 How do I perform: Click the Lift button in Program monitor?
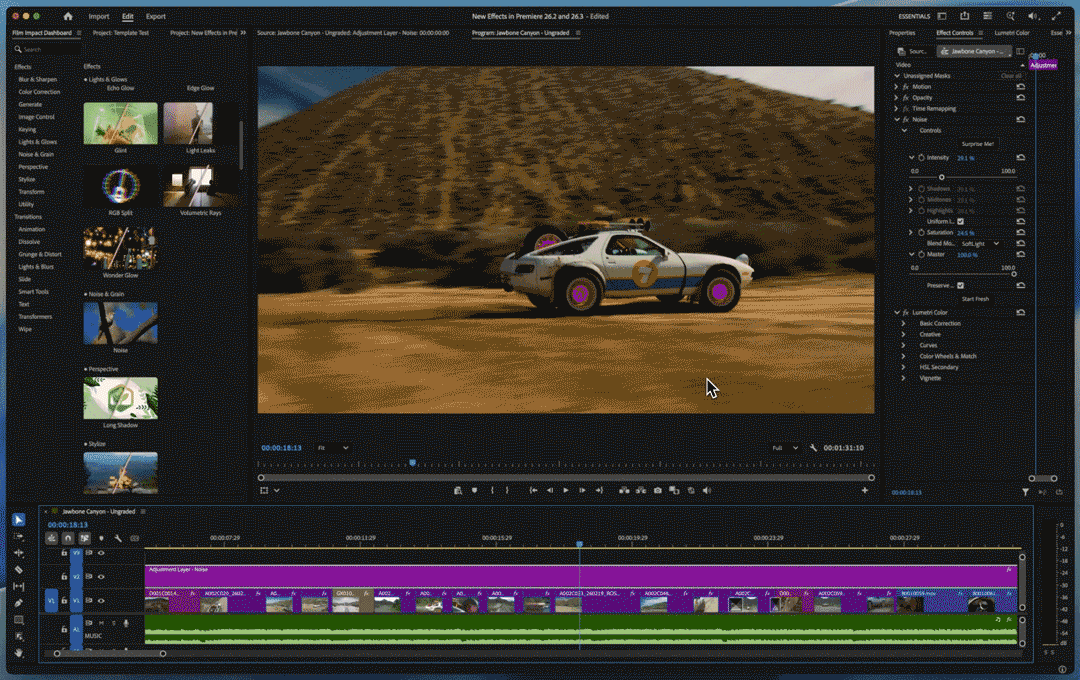(624, 491)
